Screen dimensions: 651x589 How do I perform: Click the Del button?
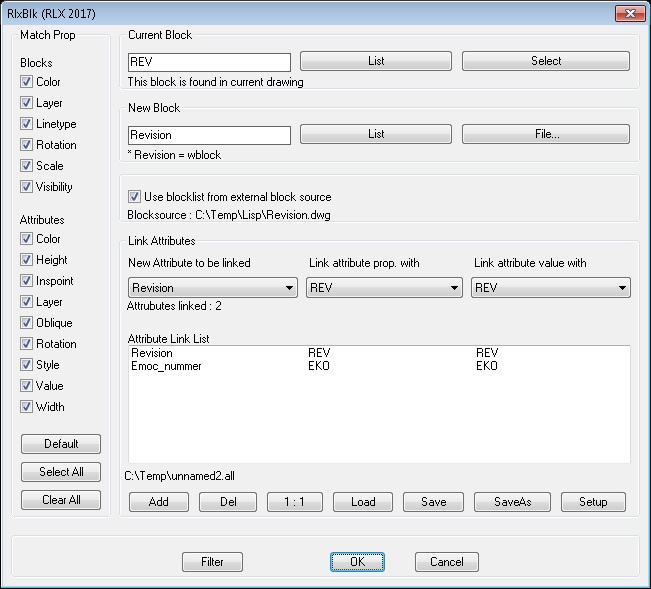tap(228, 502)
